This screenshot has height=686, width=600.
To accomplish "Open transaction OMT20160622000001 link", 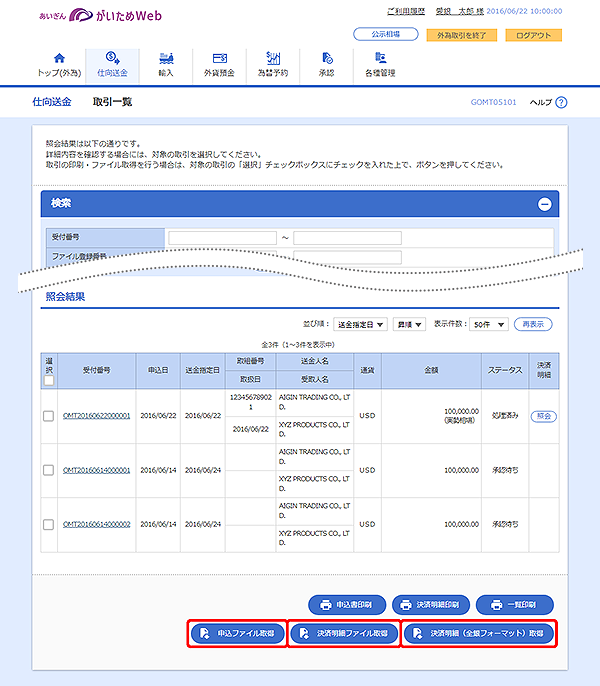I will [x=97, y=416].
